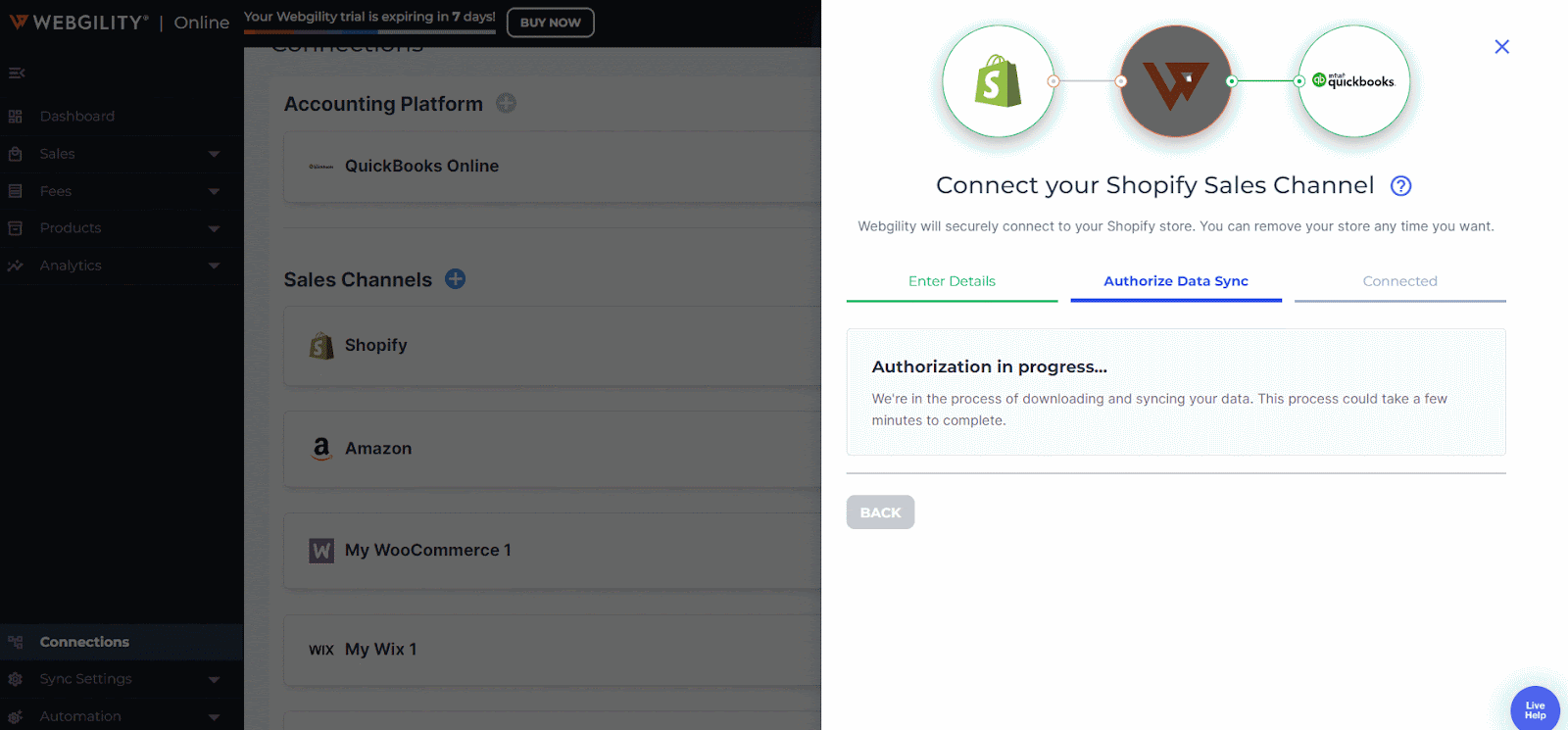Open the Shopify sales channel card
Screen dimensions: 1568x730
click(x=553, y=346)
